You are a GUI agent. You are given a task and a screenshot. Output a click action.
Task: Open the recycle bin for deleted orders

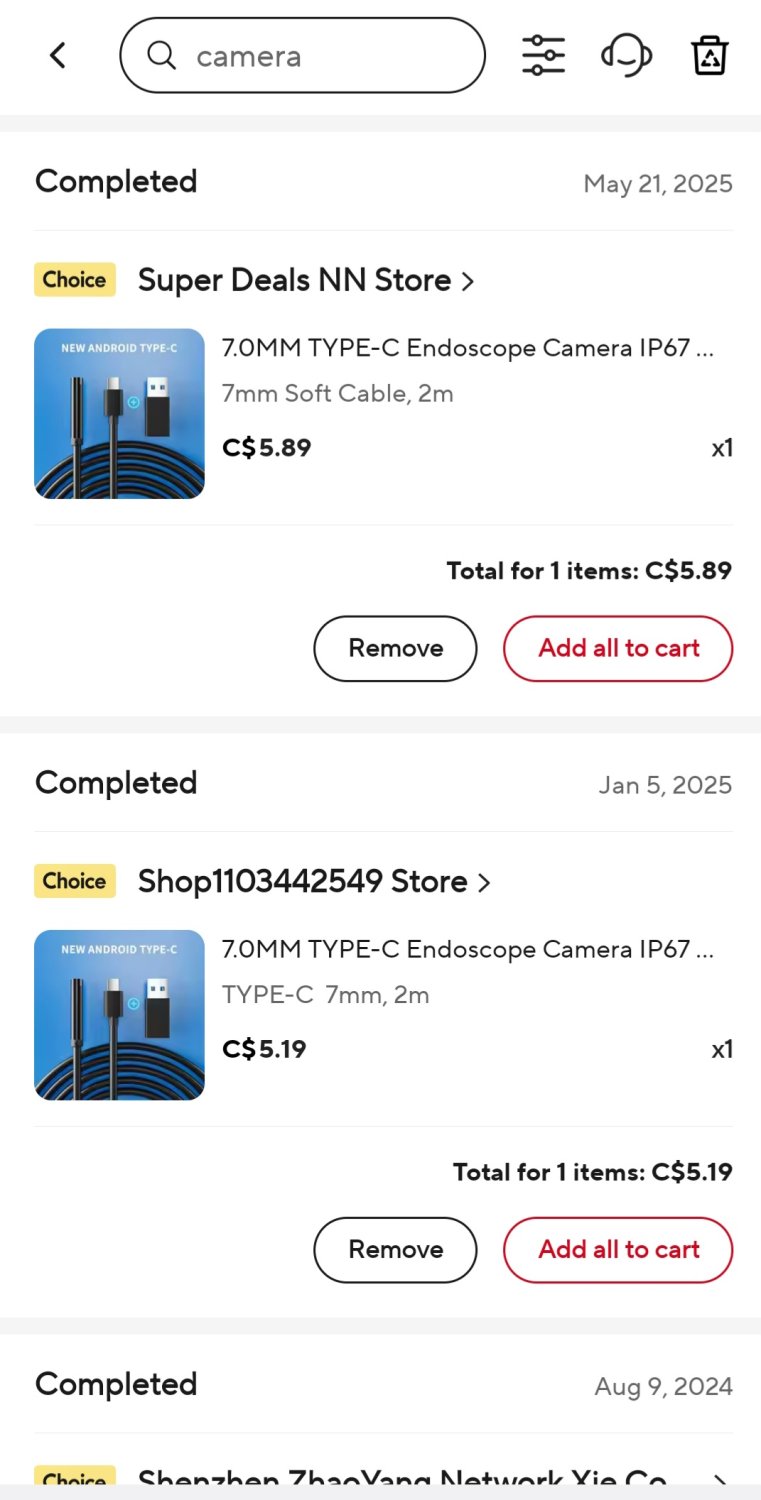(709, 56)
